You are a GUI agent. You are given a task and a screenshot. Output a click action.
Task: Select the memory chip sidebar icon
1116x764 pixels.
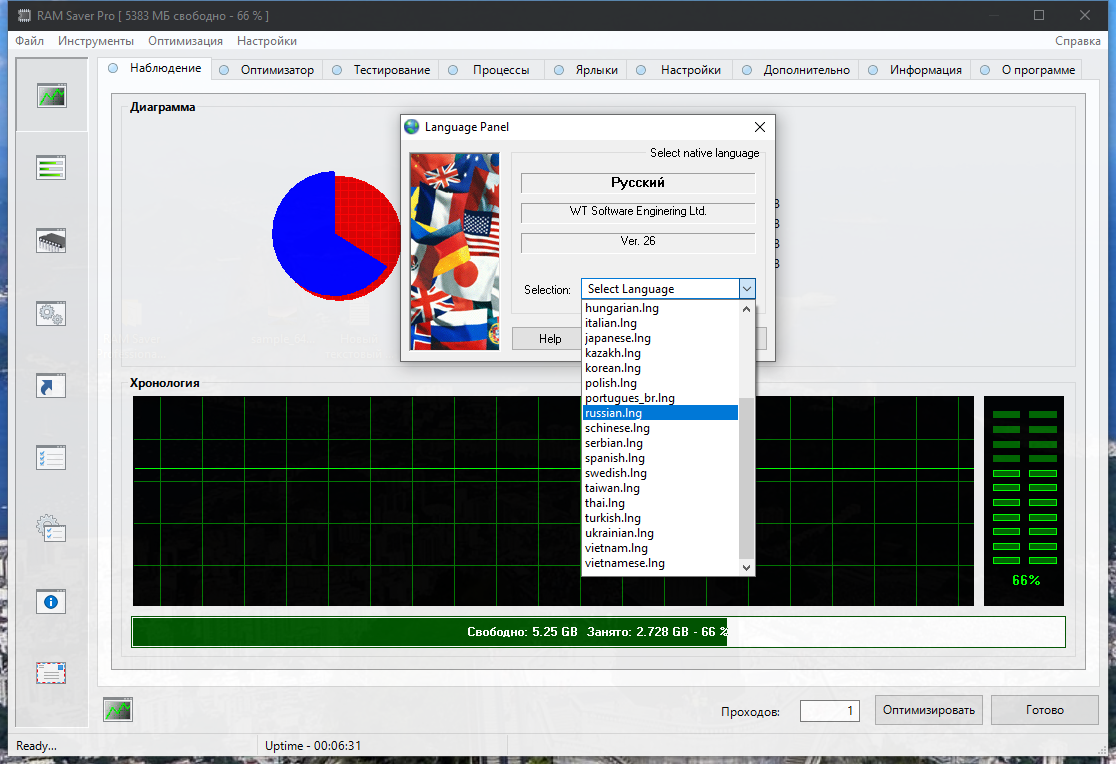point(51,241)
